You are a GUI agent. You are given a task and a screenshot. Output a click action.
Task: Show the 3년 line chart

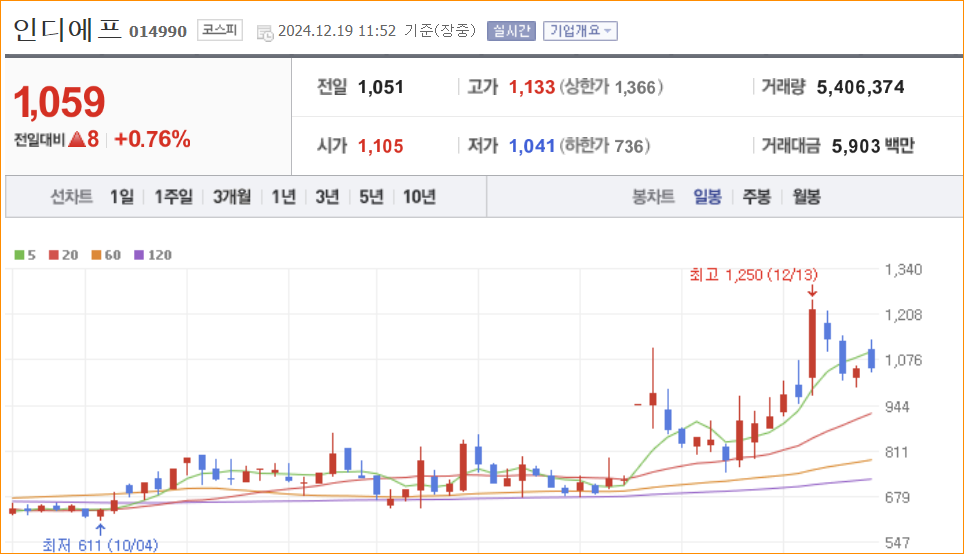coord(327,197)
